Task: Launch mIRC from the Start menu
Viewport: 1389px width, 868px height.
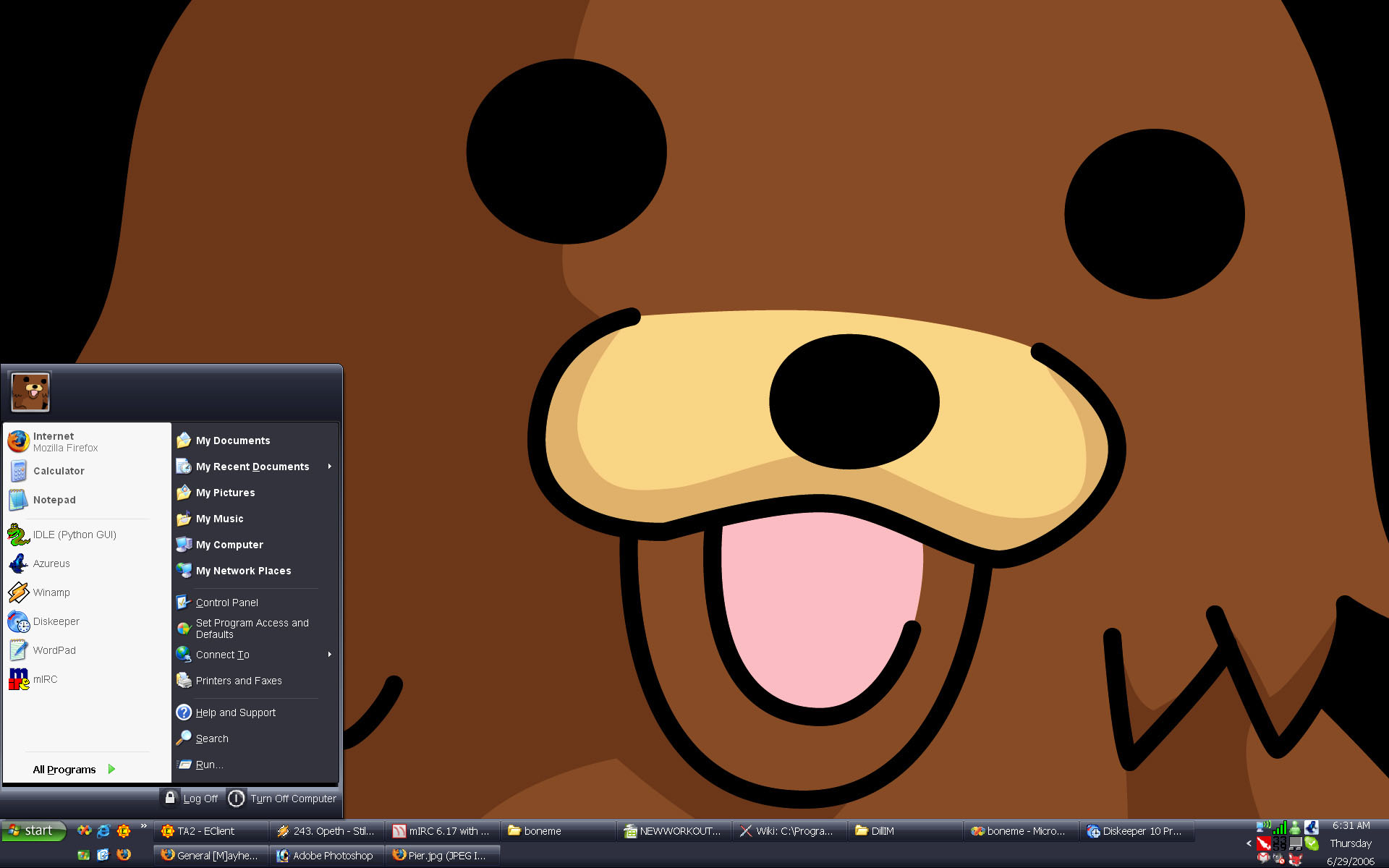Action: [86, 679]
